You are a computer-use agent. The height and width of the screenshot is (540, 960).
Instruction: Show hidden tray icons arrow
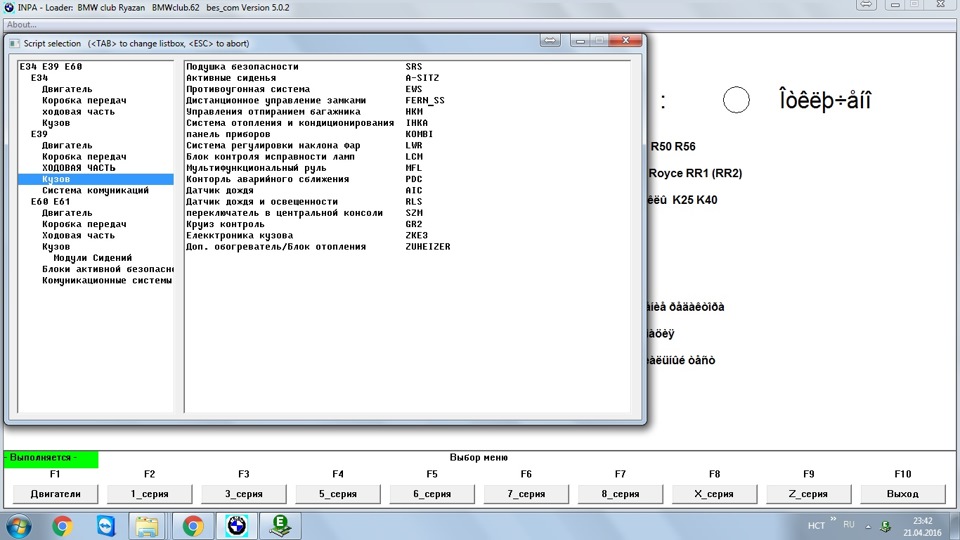pos(867,526)
